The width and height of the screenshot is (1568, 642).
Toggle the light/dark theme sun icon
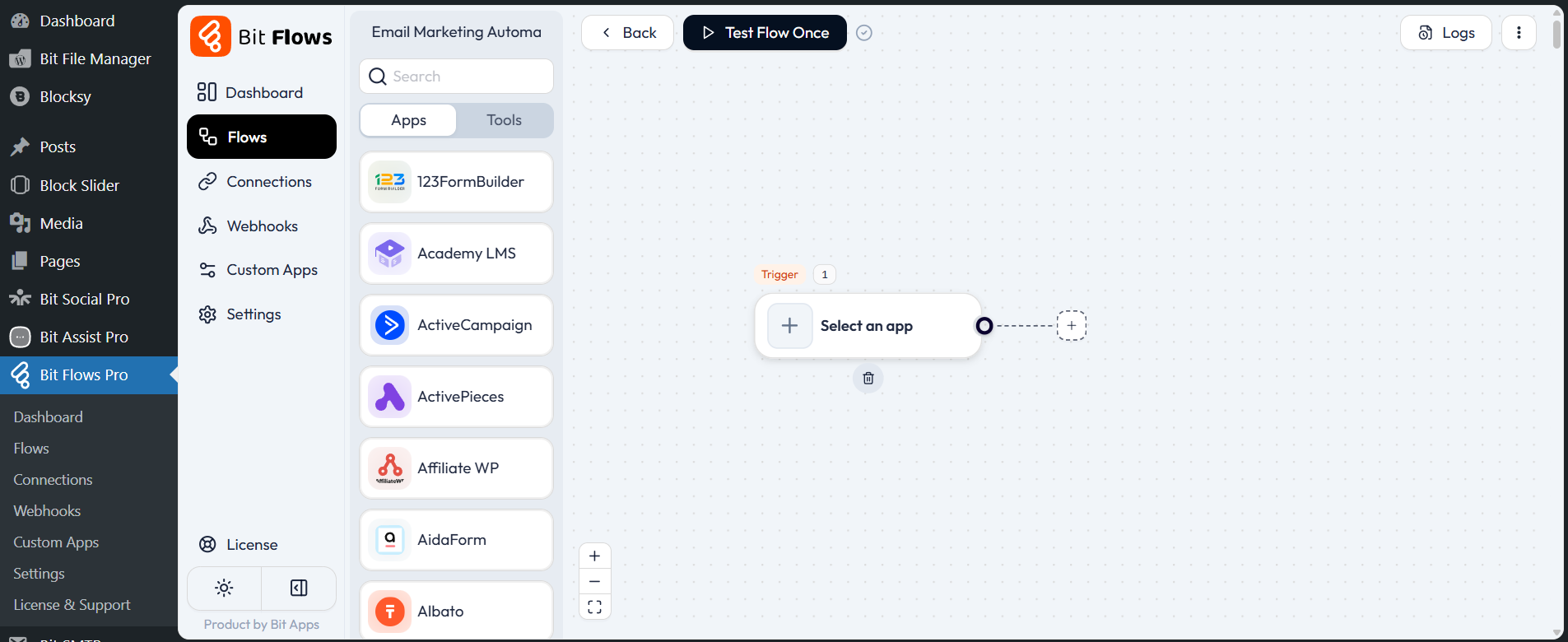tap(224, 588)
